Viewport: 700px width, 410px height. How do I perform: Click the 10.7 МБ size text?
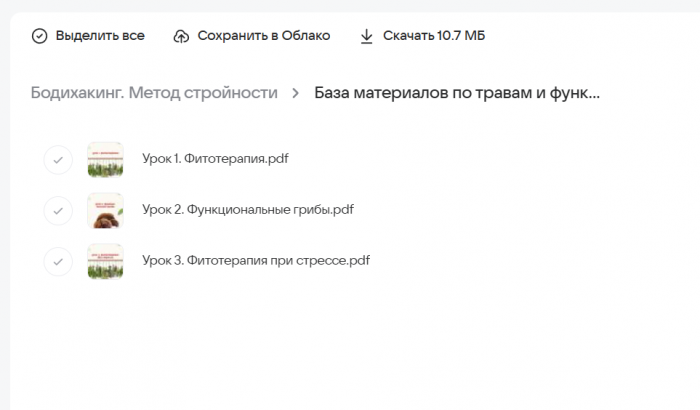pos(461,36)
